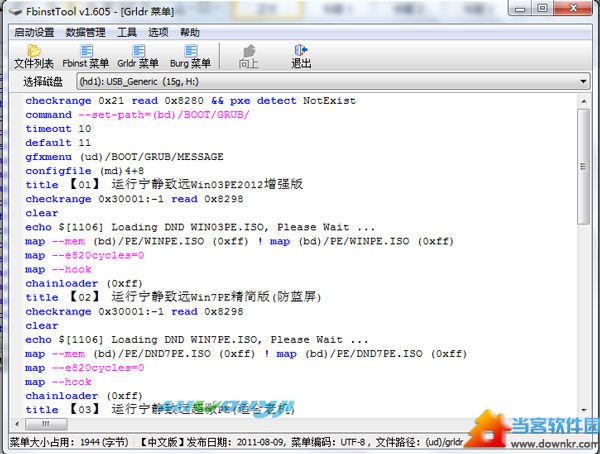
Task: Click the 'map --mem (bd)/PE/DND7PE.ISO' line
Action: [246, 354]
